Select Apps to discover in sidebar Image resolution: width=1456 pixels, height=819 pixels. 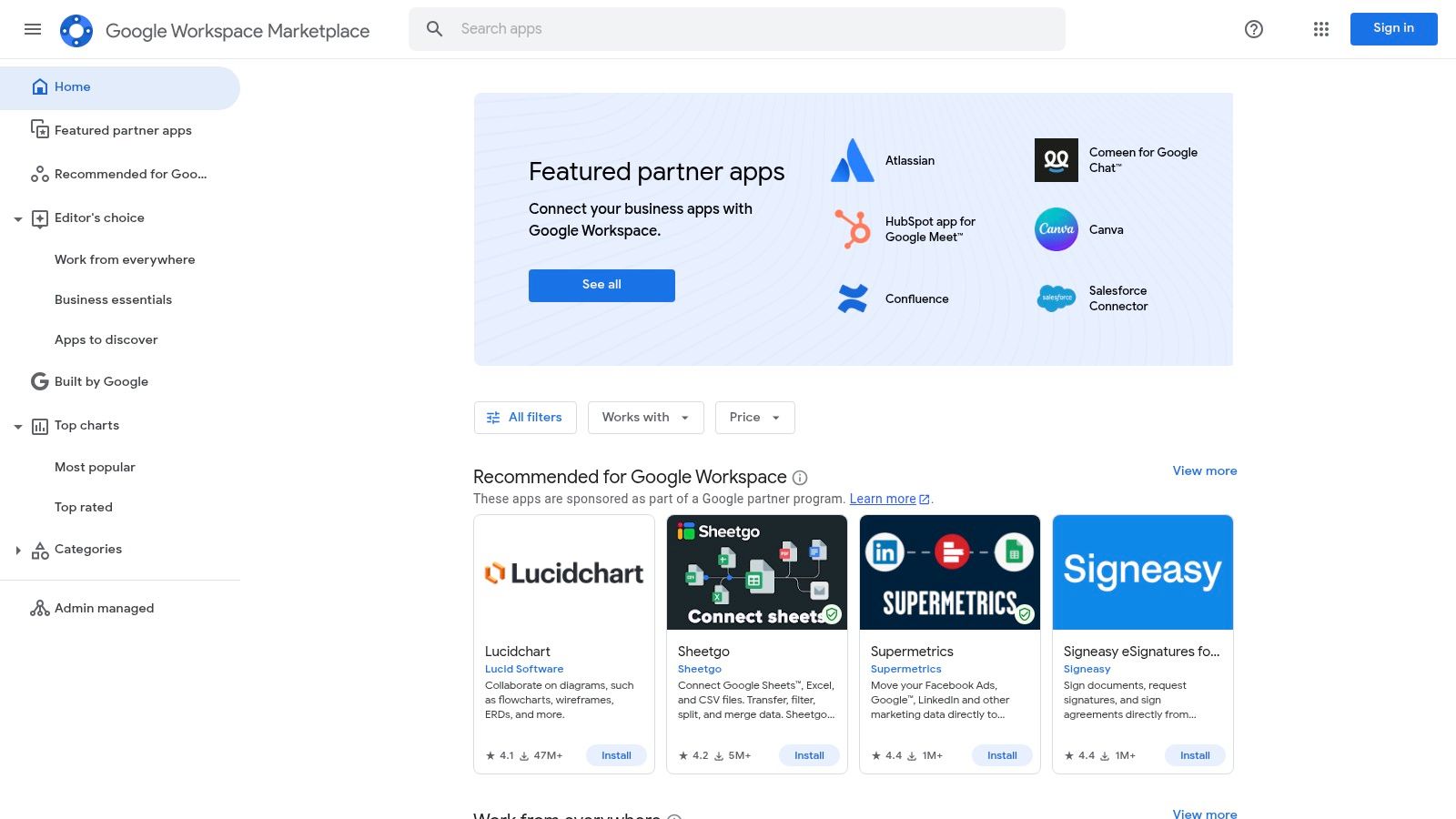pos(106,339)
